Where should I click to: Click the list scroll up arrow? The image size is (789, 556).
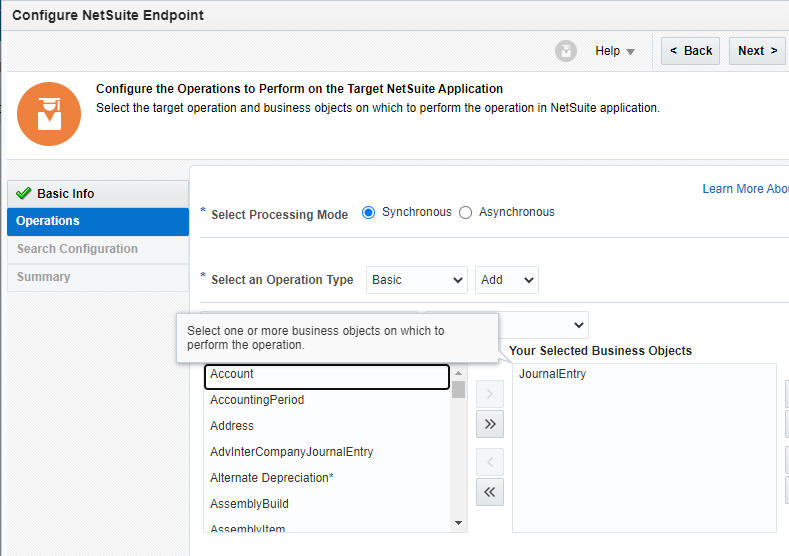(x=458, y=373)
